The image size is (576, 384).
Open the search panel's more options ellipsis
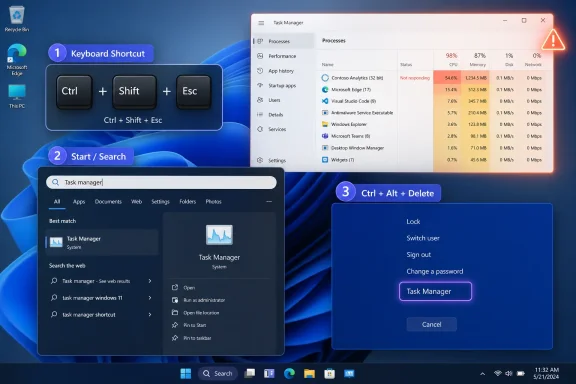269,202
